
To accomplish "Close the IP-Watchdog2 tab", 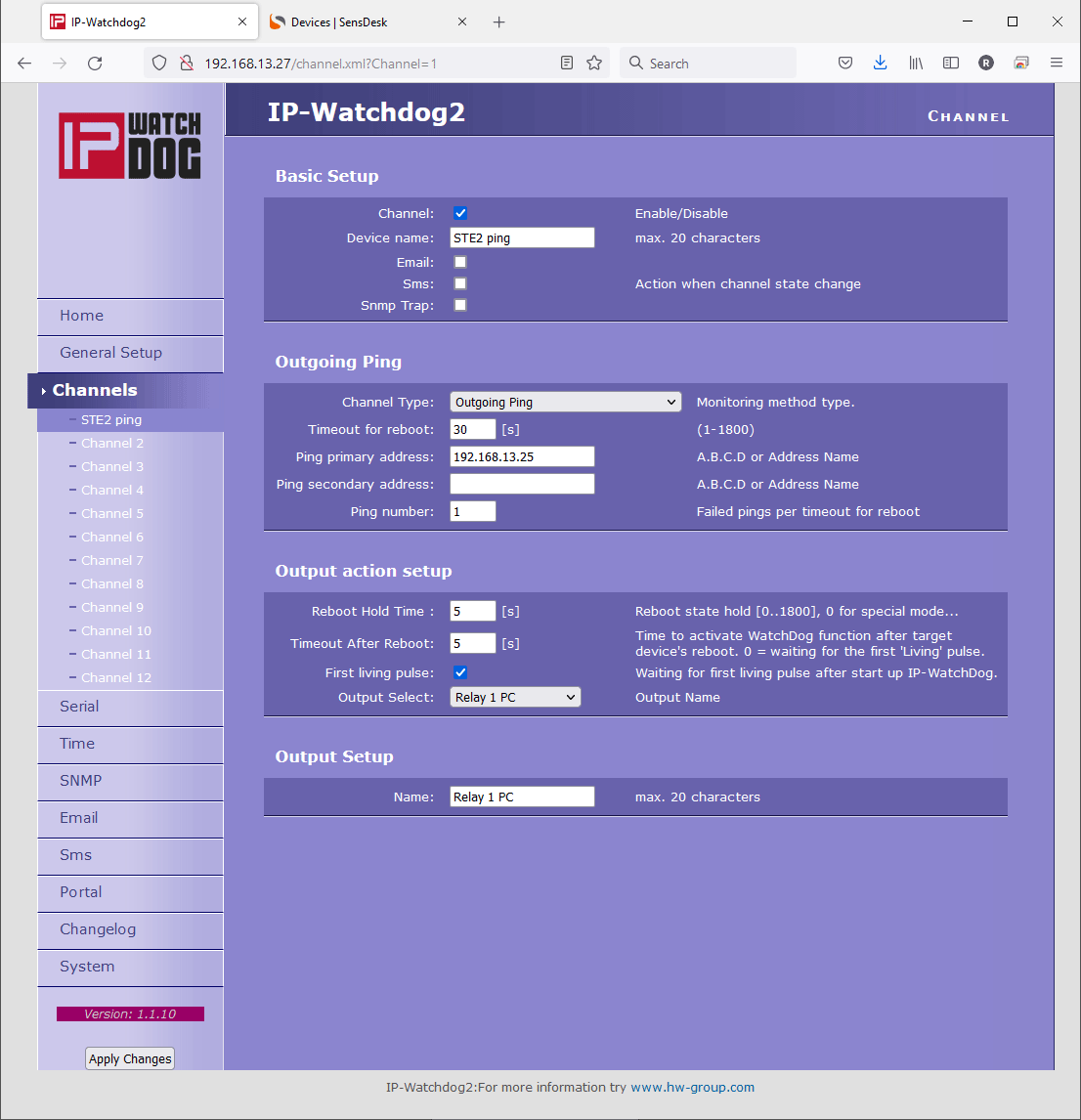I will coord(242,22).
